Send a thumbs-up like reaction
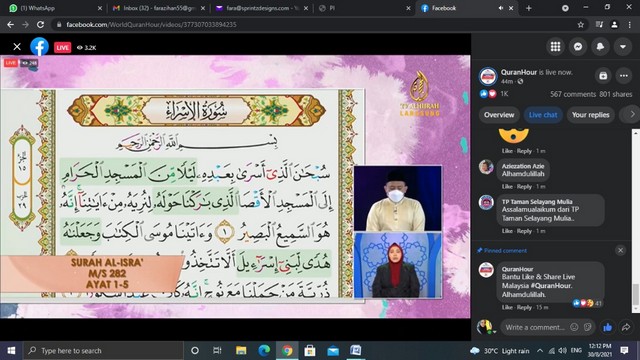640x360 pixels. (x=608, y=327)
